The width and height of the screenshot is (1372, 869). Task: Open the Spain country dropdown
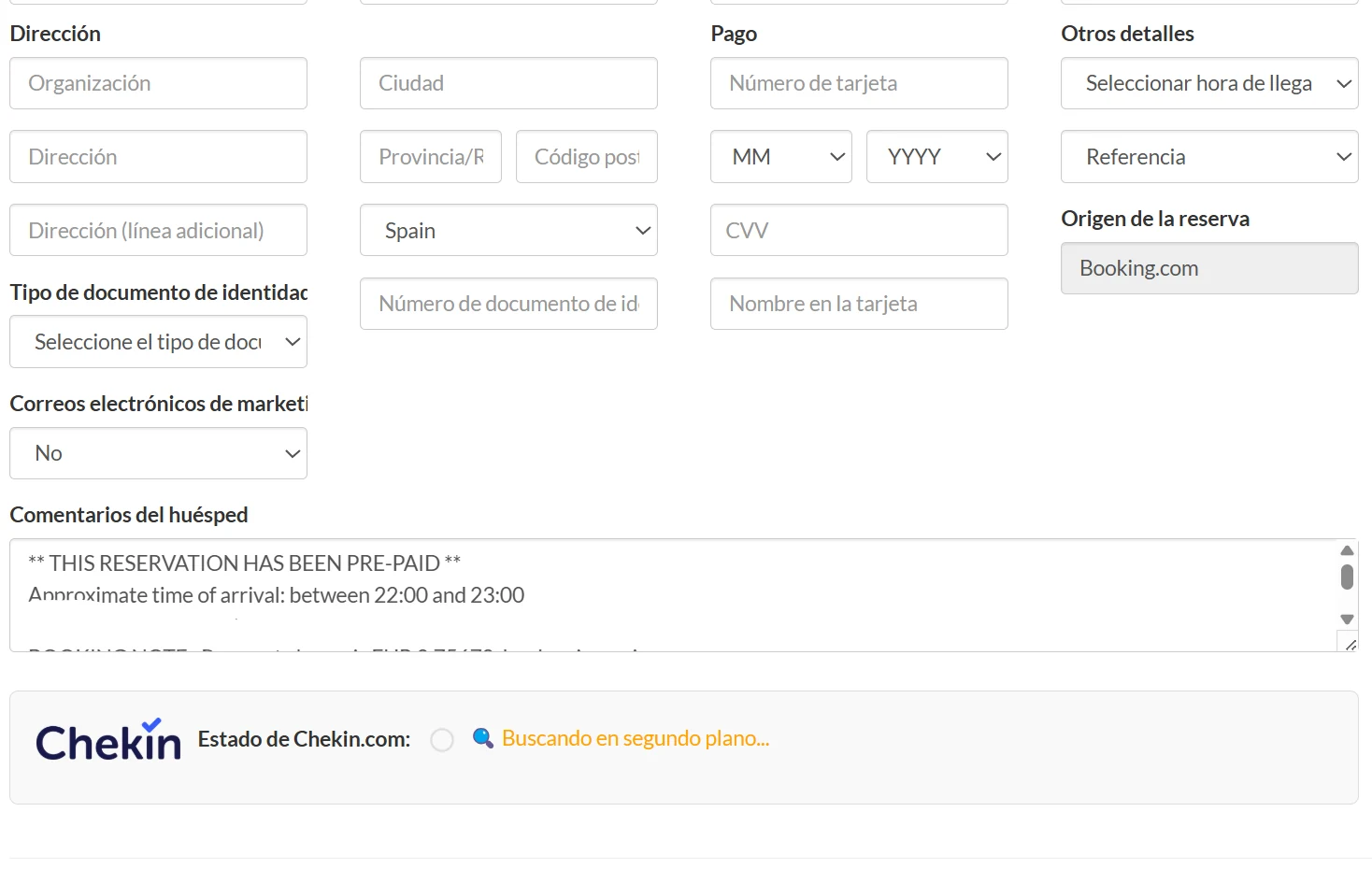508,230
